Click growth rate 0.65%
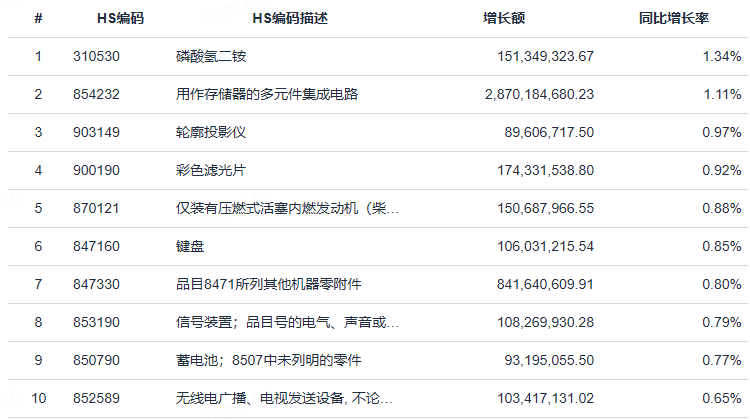Screen dimensions: 750x419 722,398
